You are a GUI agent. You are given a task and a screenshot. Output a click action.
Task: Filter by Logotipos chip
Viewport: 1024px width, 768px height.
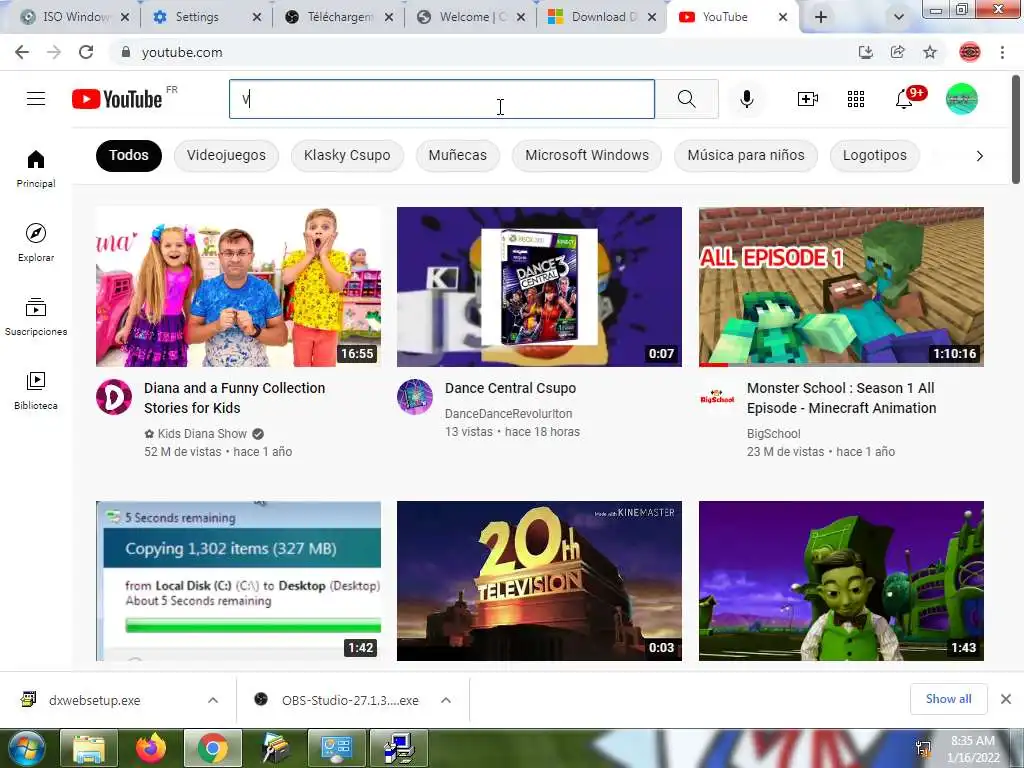pos(874,155)
